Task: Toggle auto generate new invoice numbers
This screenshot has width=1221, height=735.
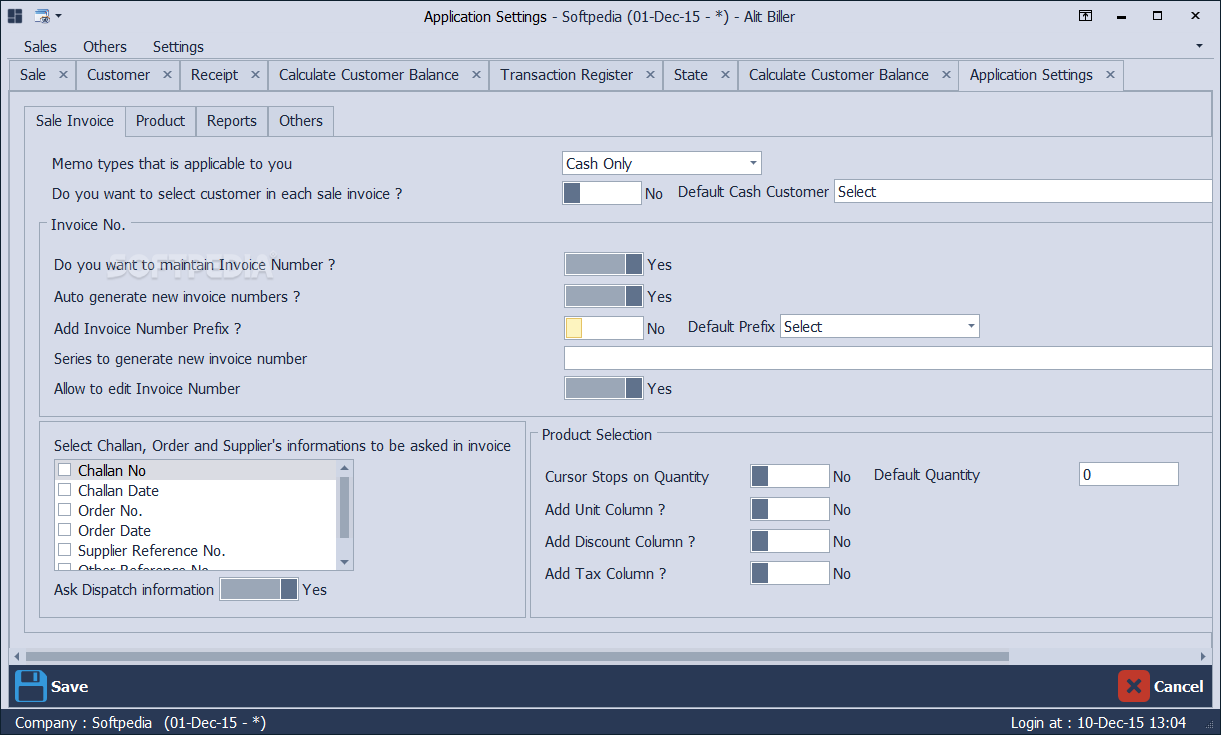Action: [x=604, y=296]
